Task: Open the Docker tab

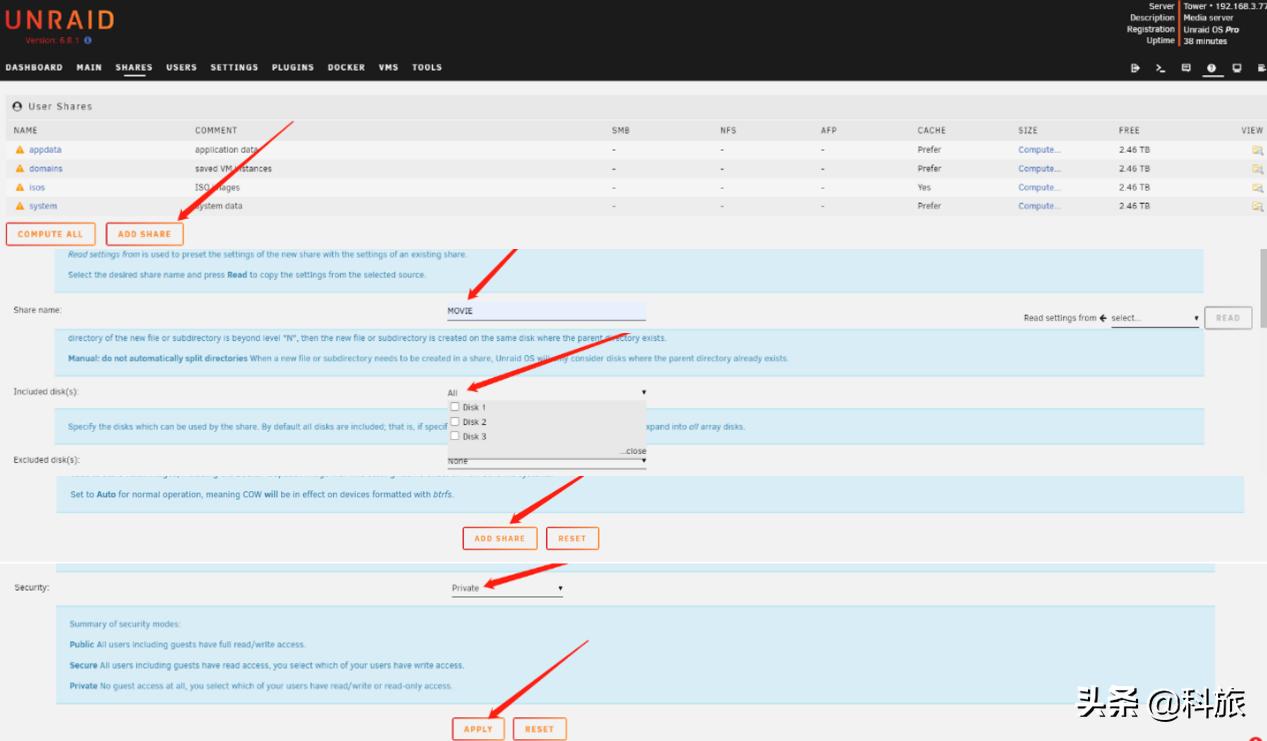Action: [346, 68]
